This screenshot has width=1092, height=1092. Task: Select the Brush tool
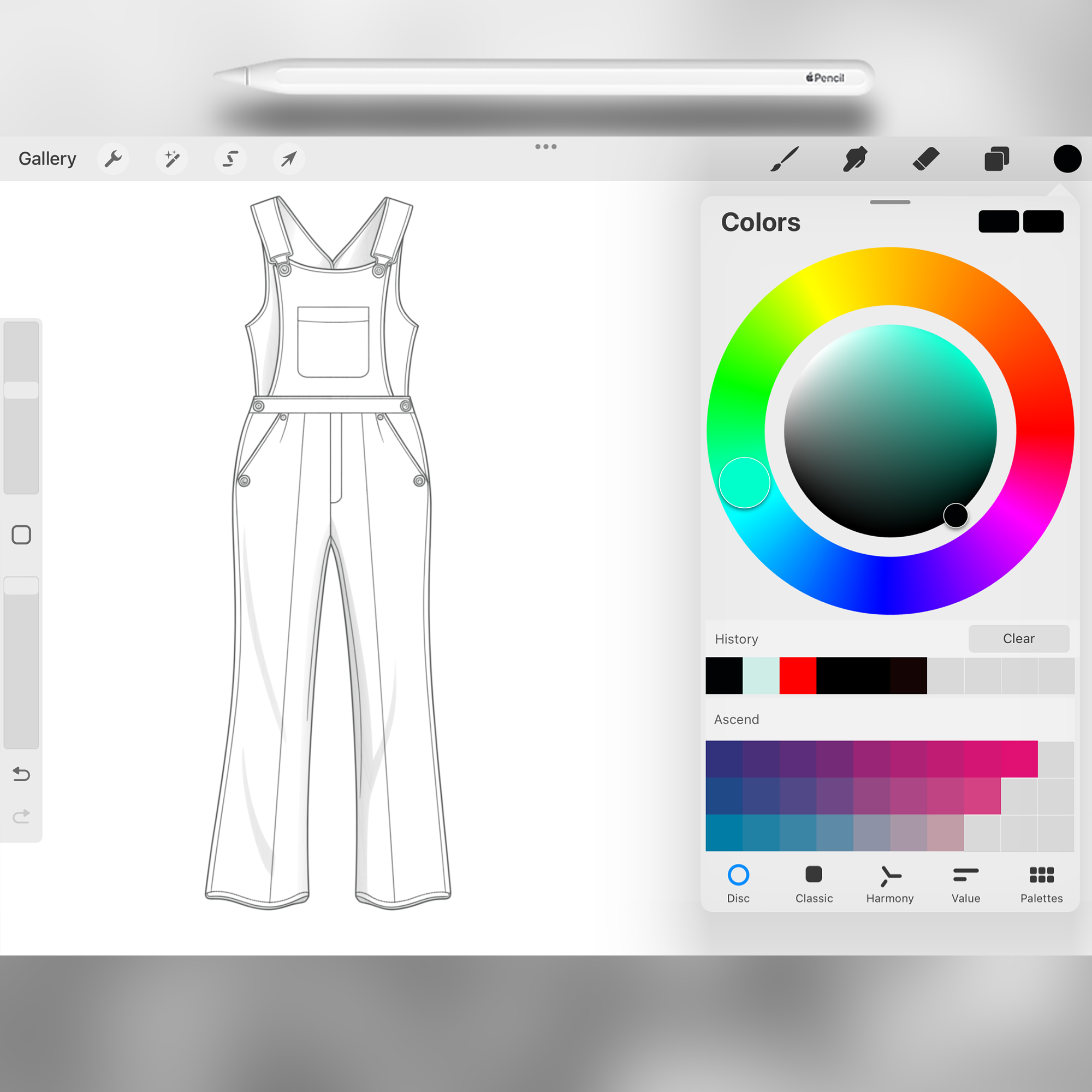coord(785,159)
